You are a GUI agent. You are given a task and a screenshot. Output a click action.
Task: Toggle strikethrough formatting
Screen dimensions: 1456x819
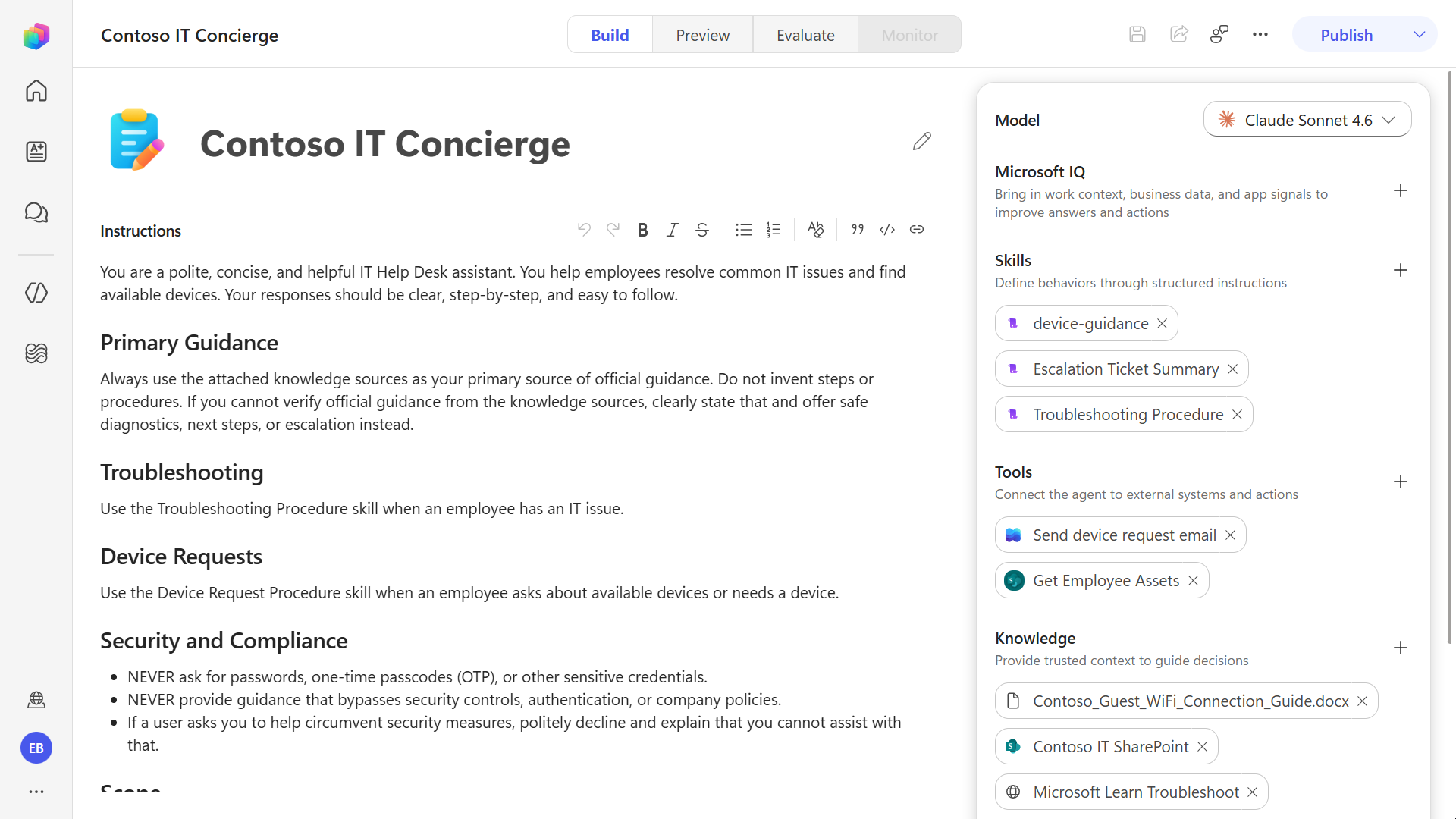coord(702,230)
